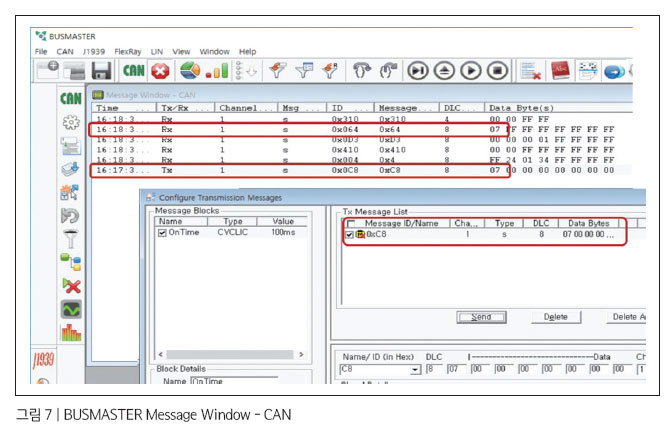Toggle the 0xC8 Tx message checkbox
Screen dimensions: 668x443
pyautogui.click(x=349, y=235)
